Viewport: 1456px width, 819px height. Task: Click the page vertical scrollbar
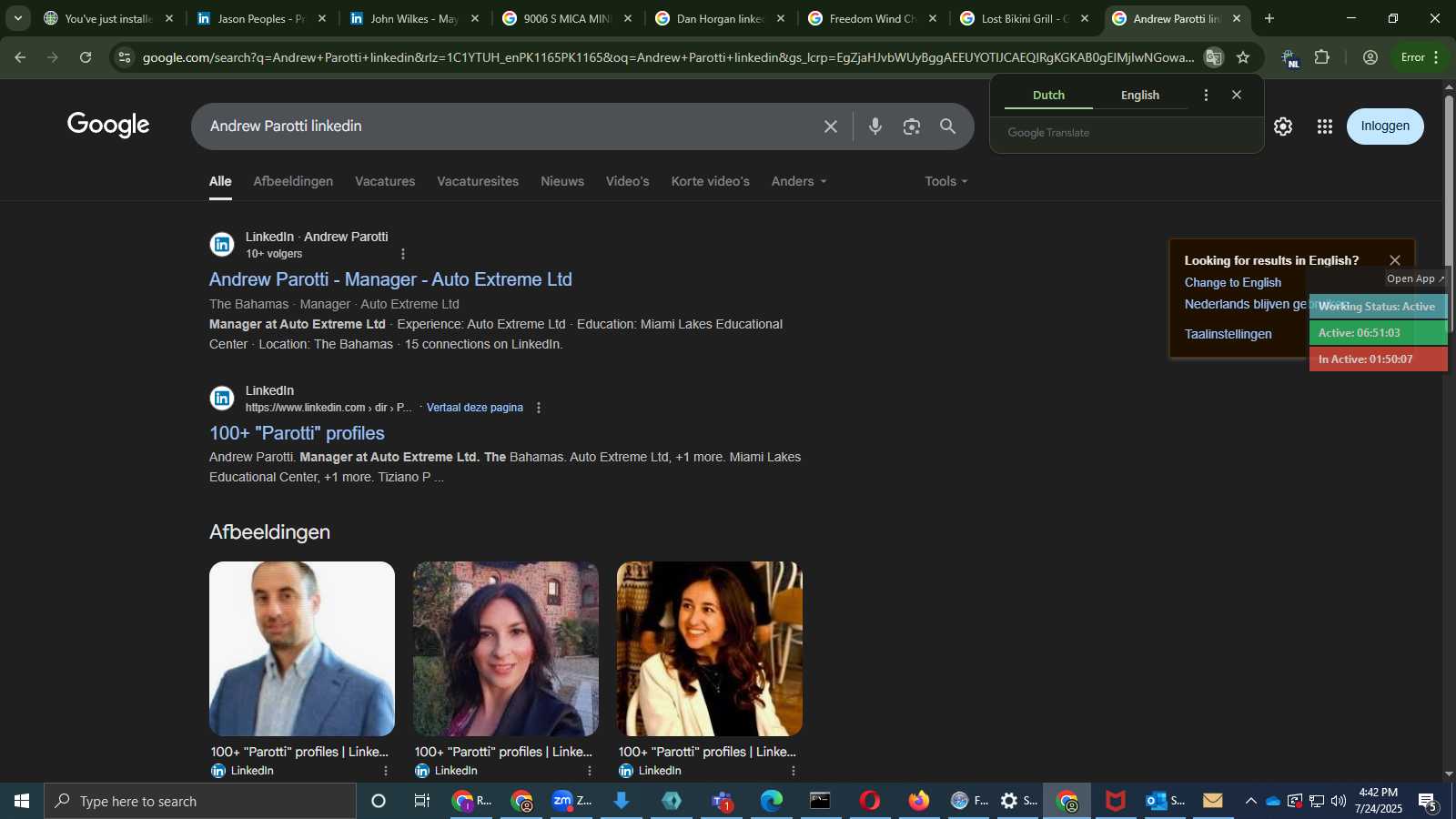click(1449, 212)
